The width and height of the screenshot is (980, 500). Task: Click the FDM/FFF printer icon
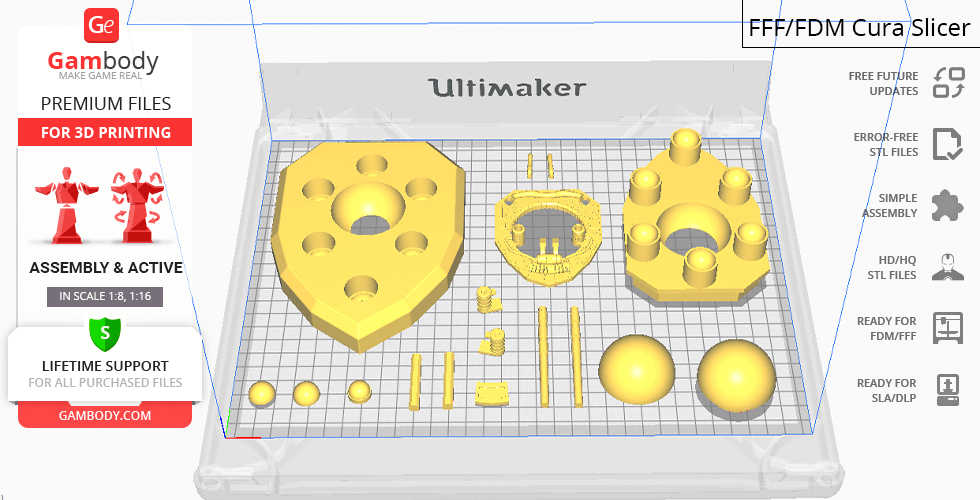tap(947, 328)
